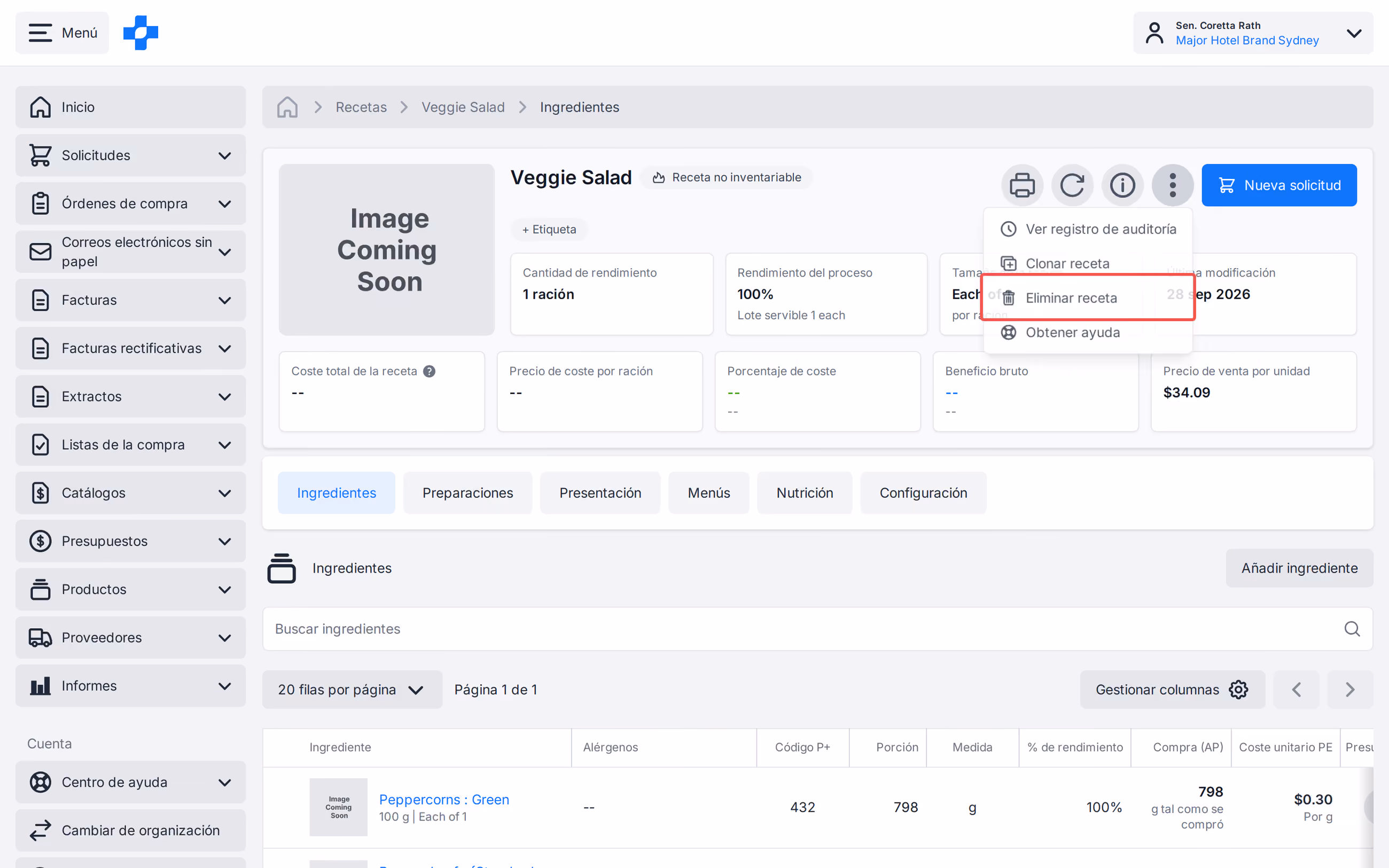Image resolution: width=1389 pixels, height=868 pixels.
Task: Click Cambiar de organización in sidebar
Action: (130, 830)
